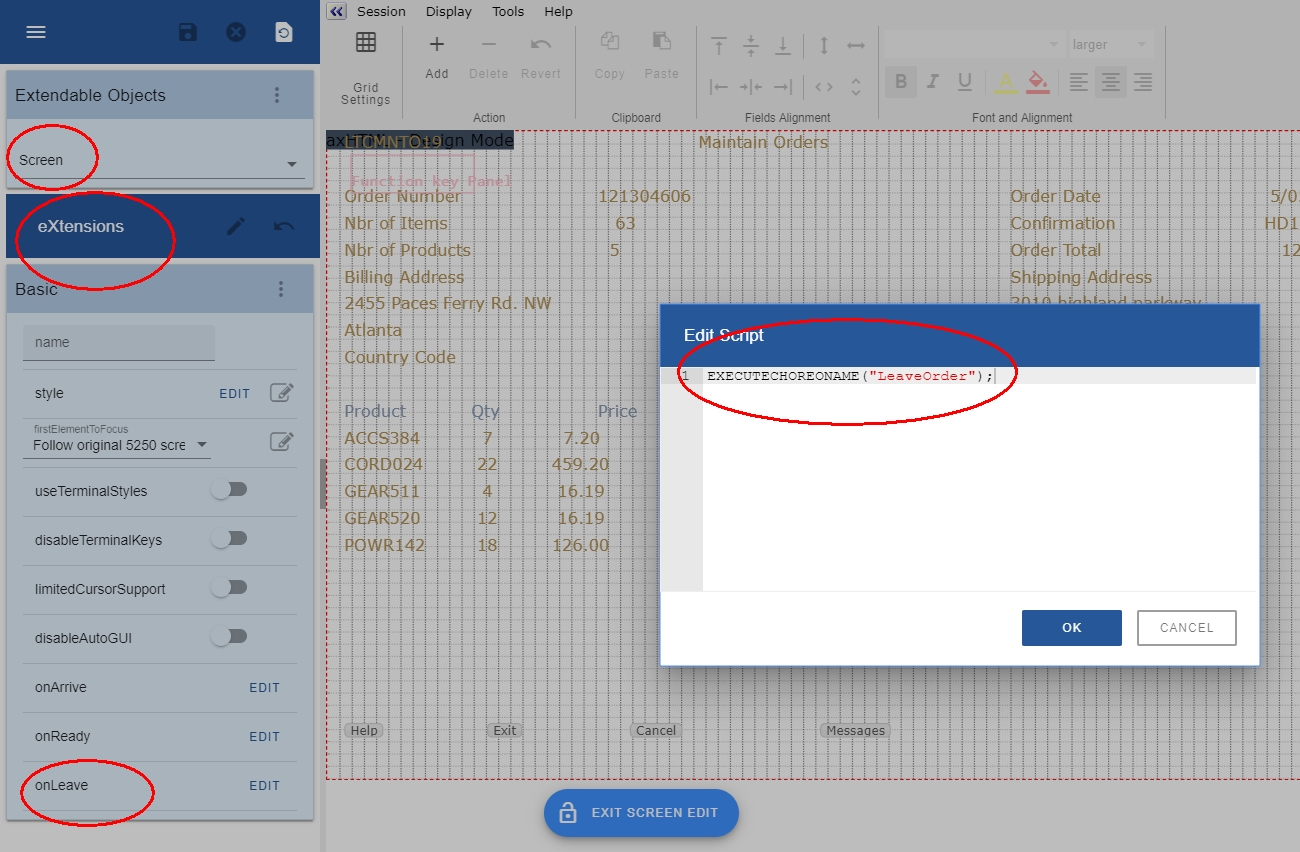Image resolution: width=1300 pixels, height=852 pixels.
Task: Click the eXtensions pencil edit icon
Action: click(x=236, y=227)
